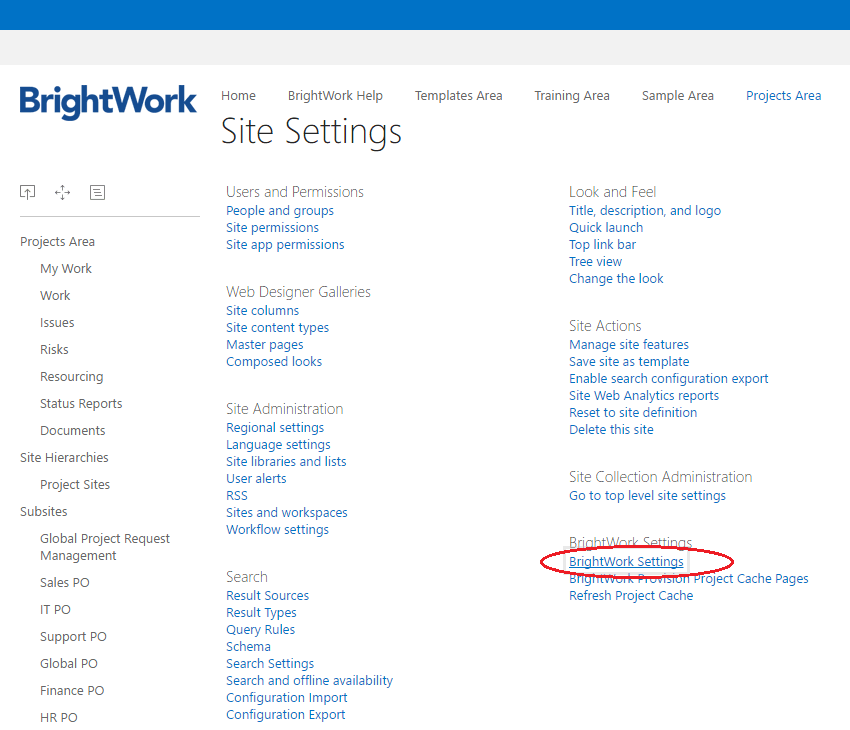850x730 pixels.
Task: Open Search Settings
Action: point(270,664)
